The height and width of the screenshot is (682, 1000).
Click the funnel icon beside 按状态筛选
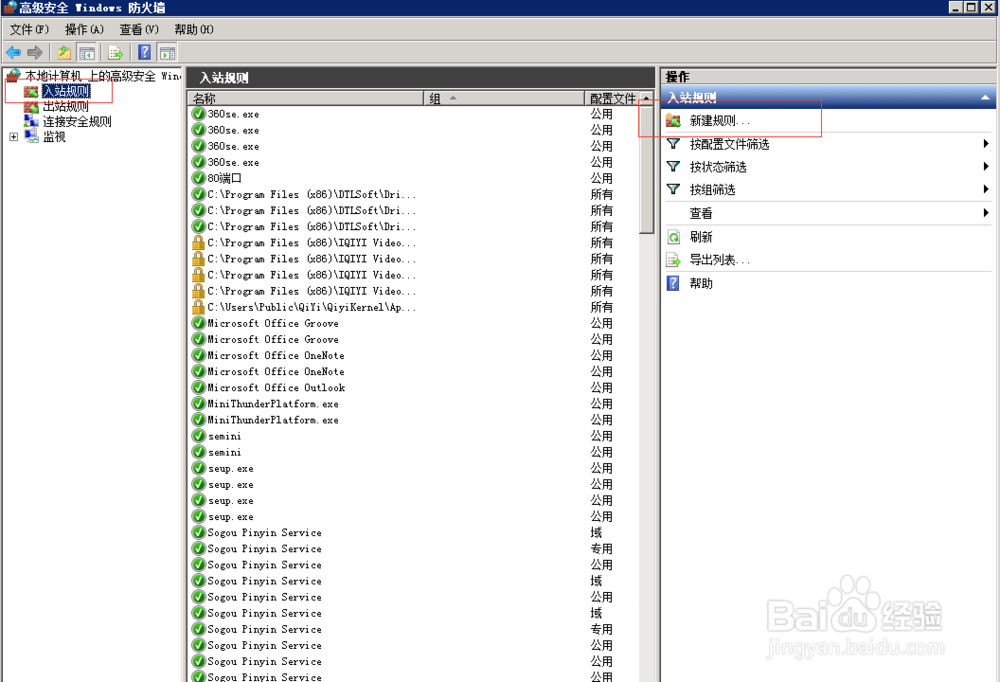tap(673, 167)
